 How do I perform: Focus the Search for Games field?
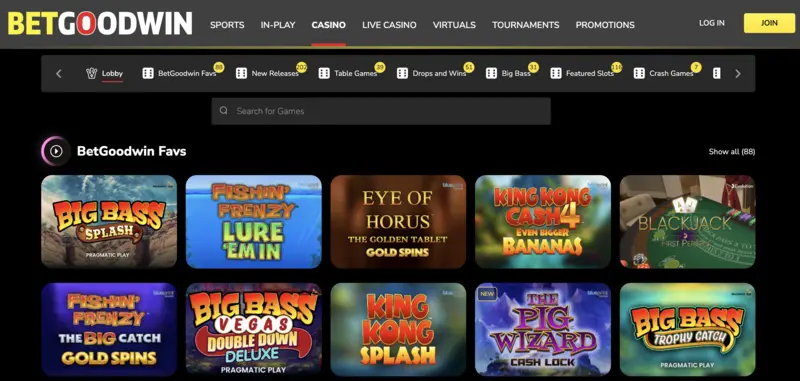tap(381, 111)
